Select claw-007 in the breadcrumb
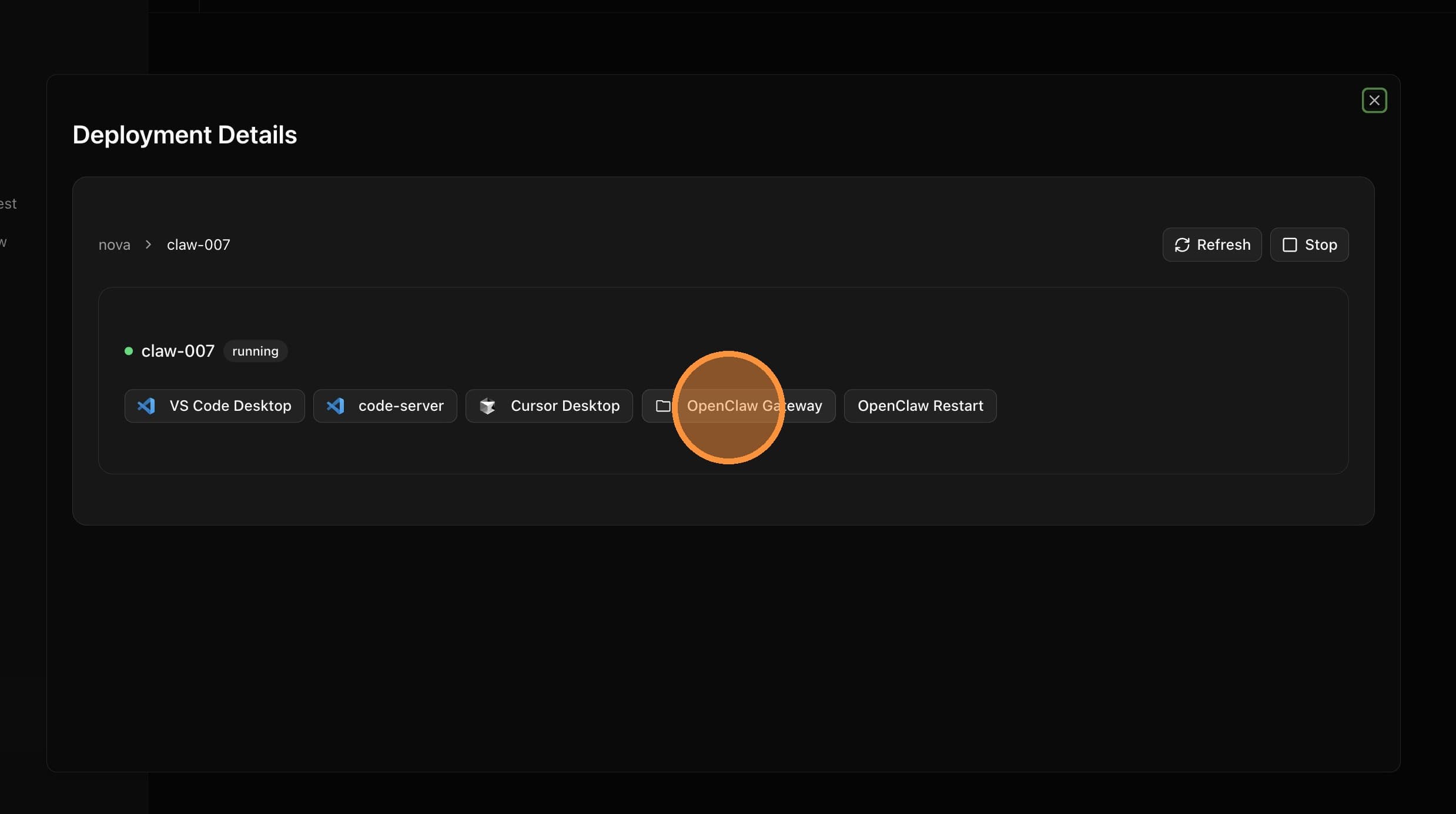The image size is (1456, 814). tap(199, 245)
